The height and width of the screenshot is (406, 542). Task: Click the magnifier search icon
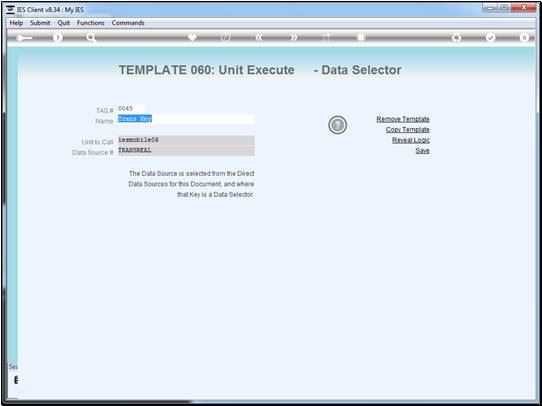pos(91,38)
